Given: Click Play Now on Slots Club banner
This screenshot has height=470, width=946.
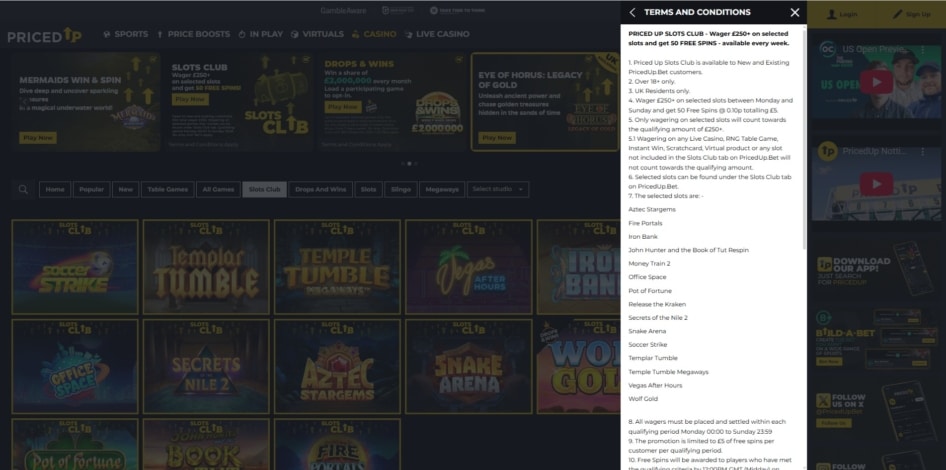Looking at the screenshot, I should click(190, 100).
